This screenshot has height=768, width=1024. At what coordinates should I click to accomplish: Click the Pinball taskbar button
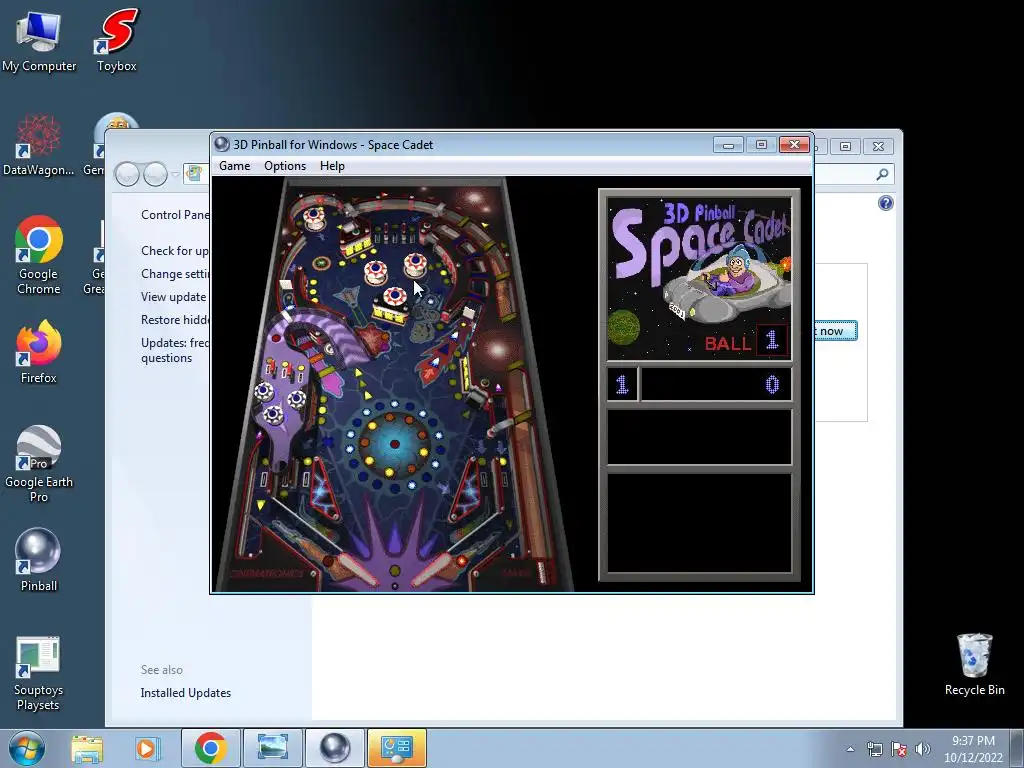coord(334,748)
